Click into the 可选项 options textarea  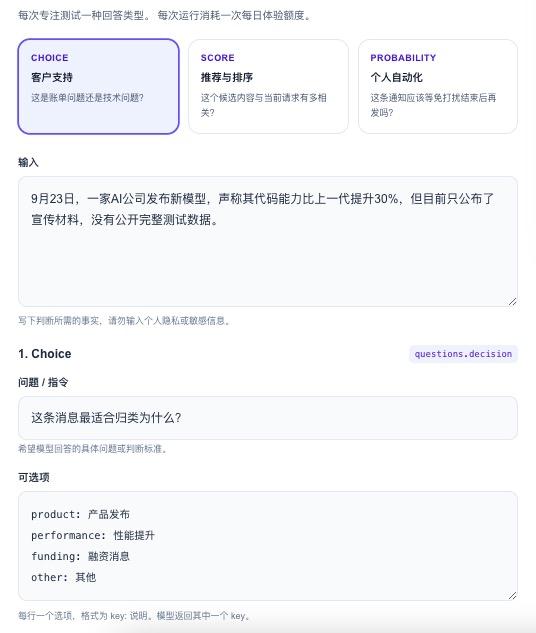point(268,546)
